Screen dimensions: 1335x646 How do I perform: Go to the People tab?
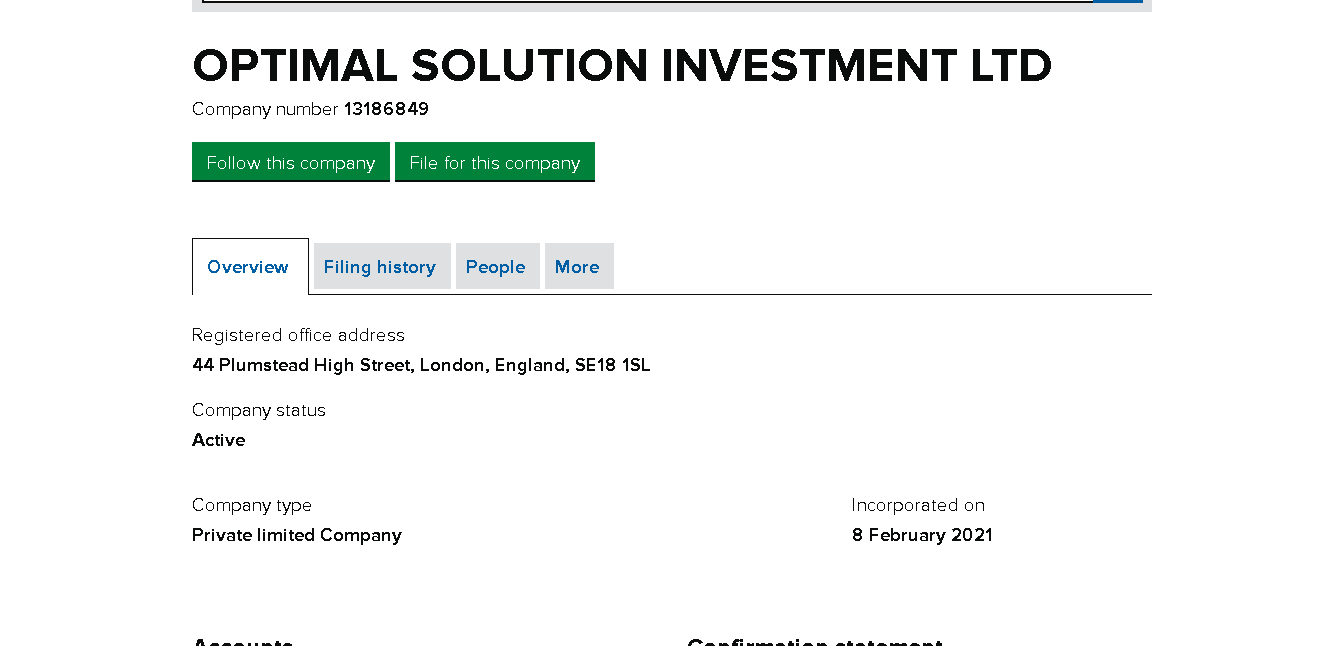[x=495, y=267]
